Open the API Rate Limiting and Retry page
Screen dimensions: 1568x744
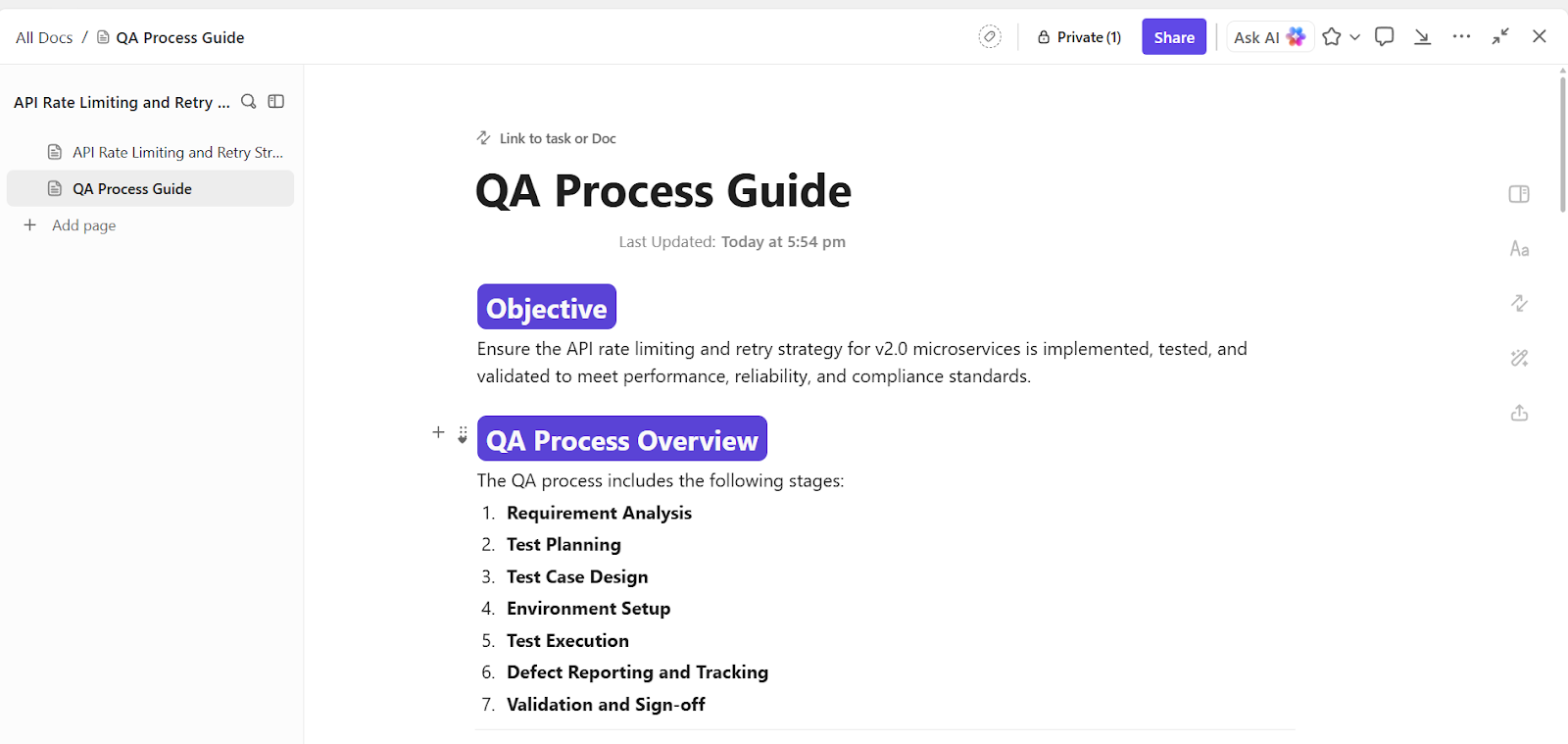point(176,153)
